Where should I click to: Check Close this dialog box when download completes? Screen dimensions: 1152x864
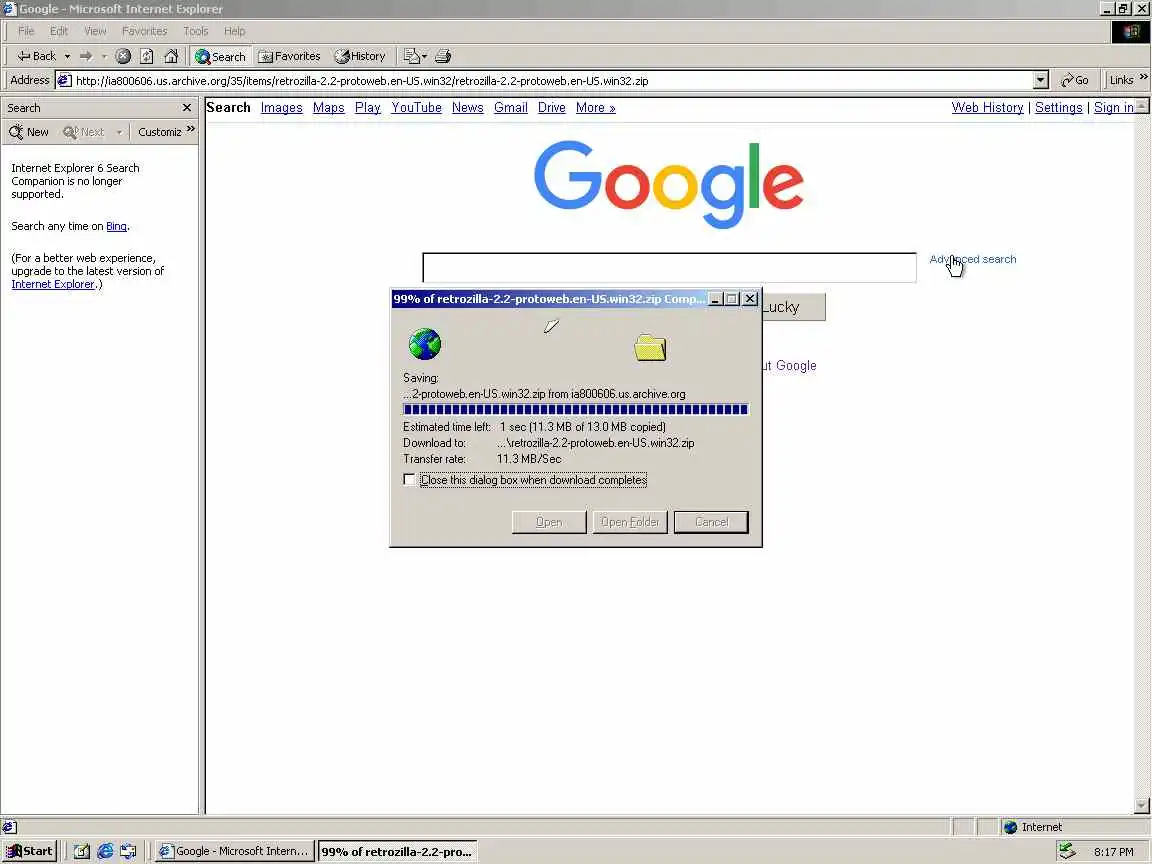click(409, 480)
